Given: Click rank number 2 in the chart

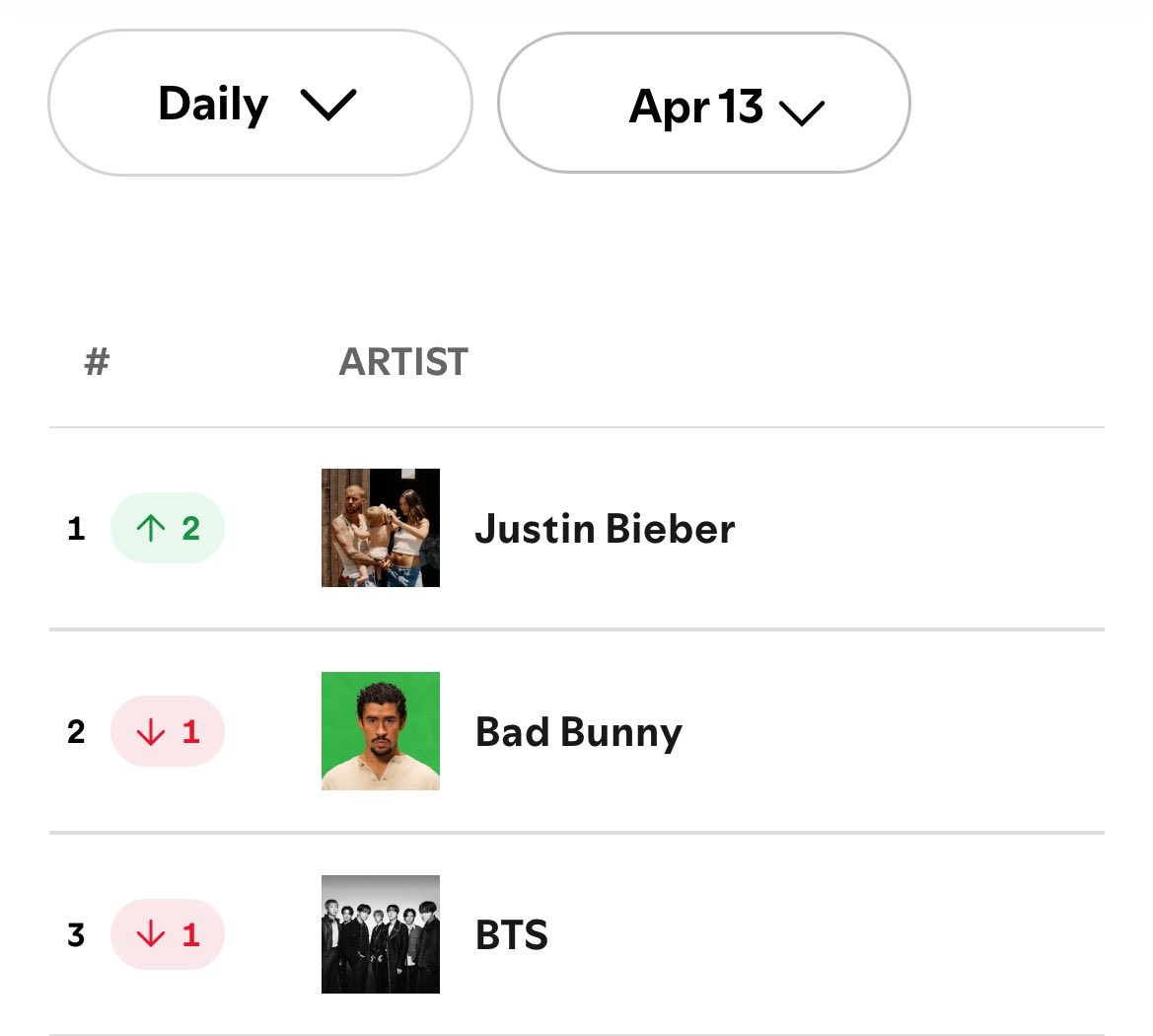Looking at the screenshot, I should pyautogui.click(x=76, y=732).
